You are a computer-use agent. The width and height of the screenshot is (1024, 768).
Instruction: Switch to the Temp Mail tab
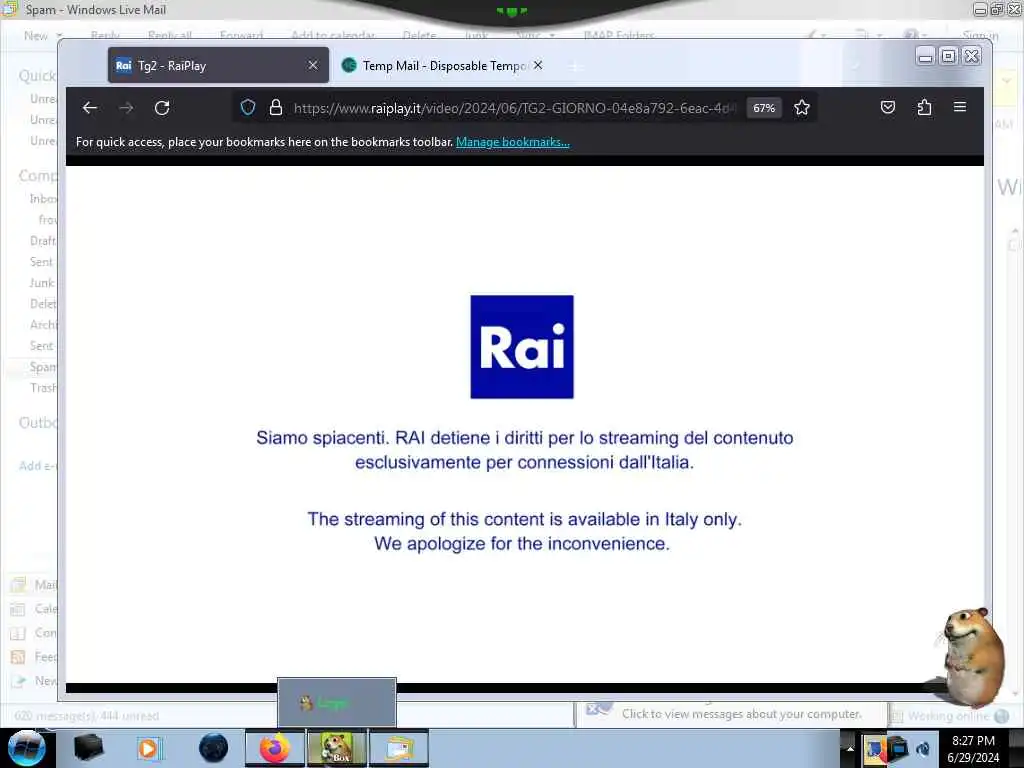point(444,65)
